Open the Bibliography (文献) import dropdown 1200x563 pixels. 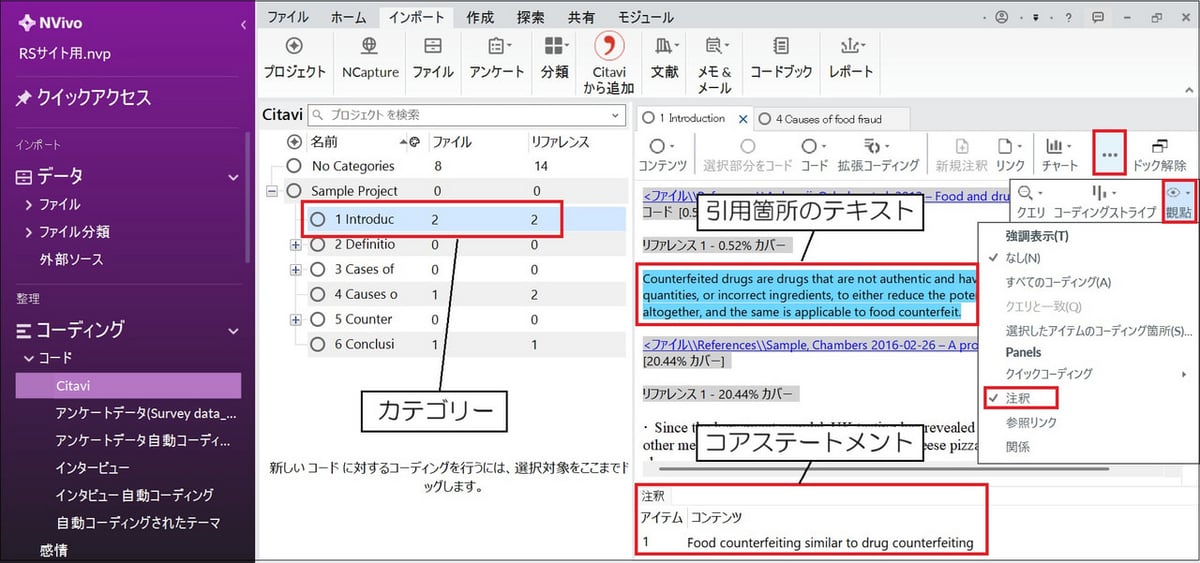point(665,58)
